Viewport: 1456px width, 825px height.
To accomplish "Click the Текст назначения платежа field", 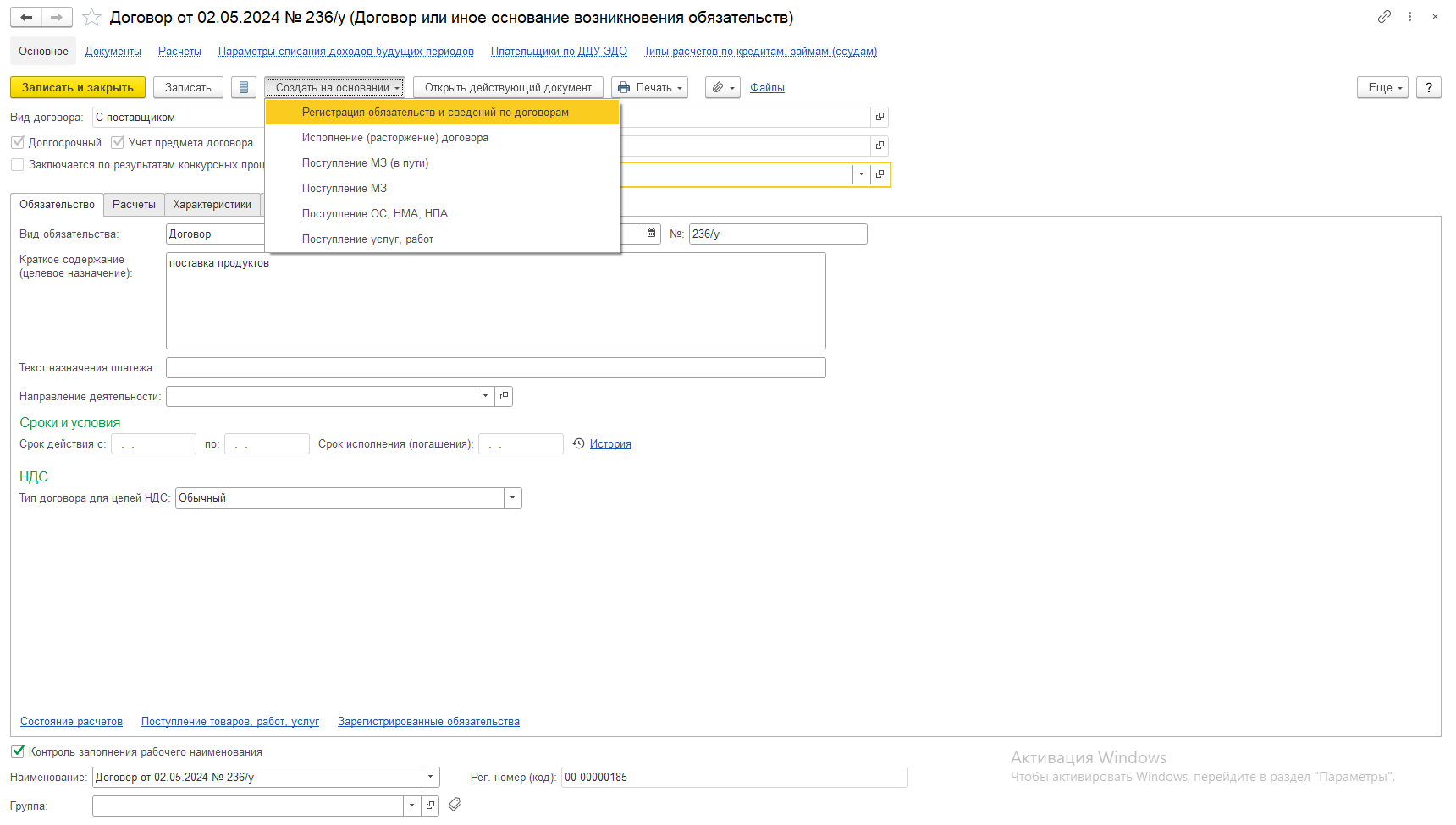I will point(496,367).
